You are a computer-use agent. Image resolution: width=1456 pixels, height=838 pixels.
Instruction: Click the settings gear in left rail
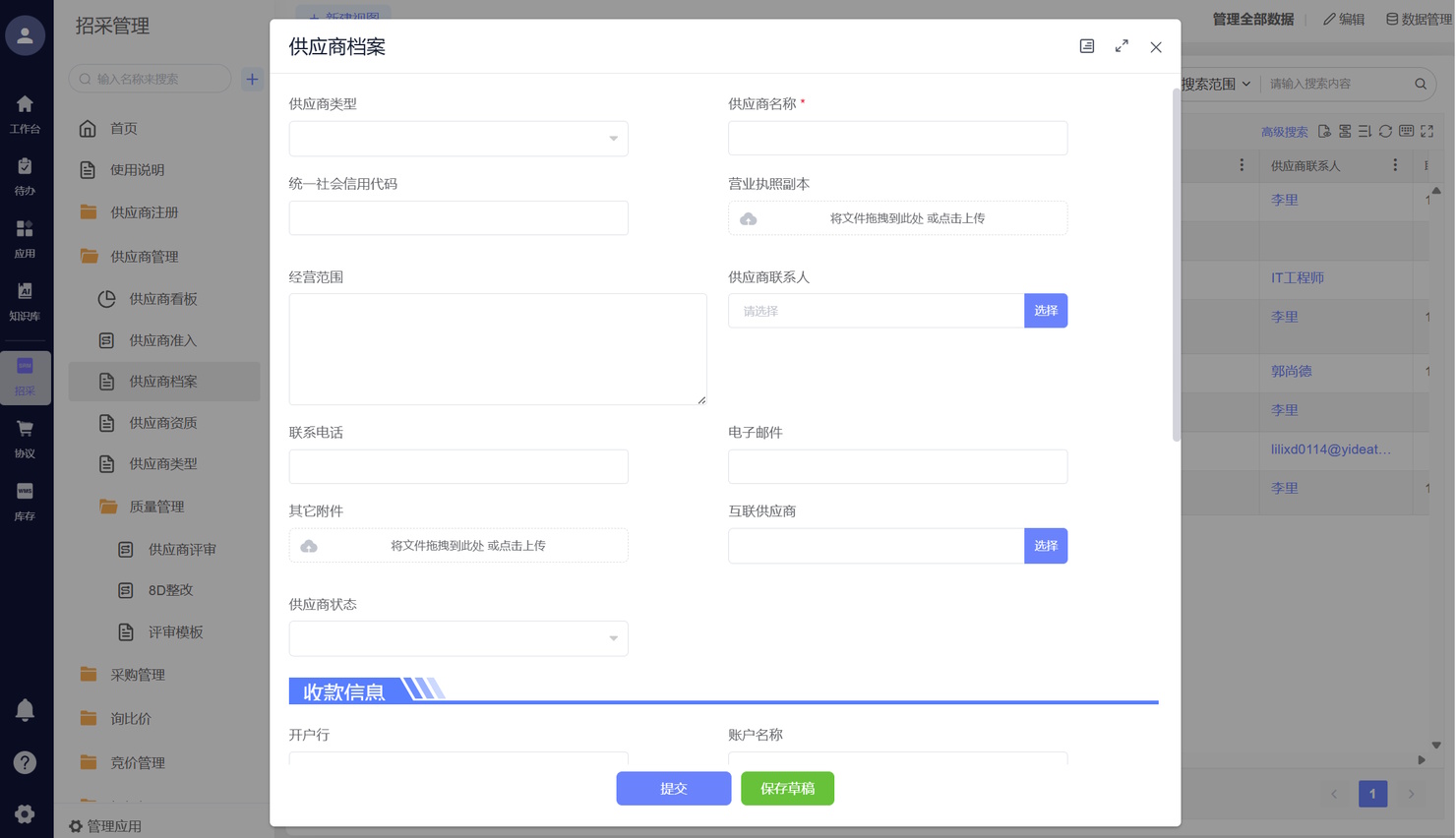pos(25,813)
